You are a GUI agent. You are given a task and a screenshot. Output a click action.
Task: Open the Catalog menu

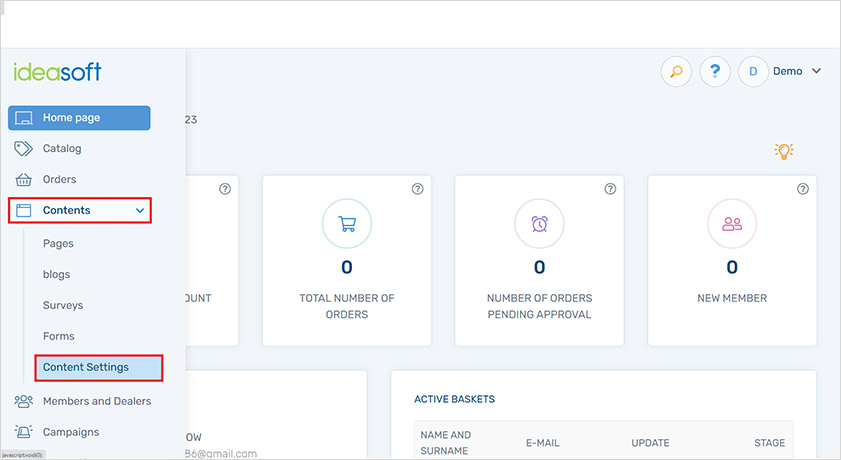62,149
